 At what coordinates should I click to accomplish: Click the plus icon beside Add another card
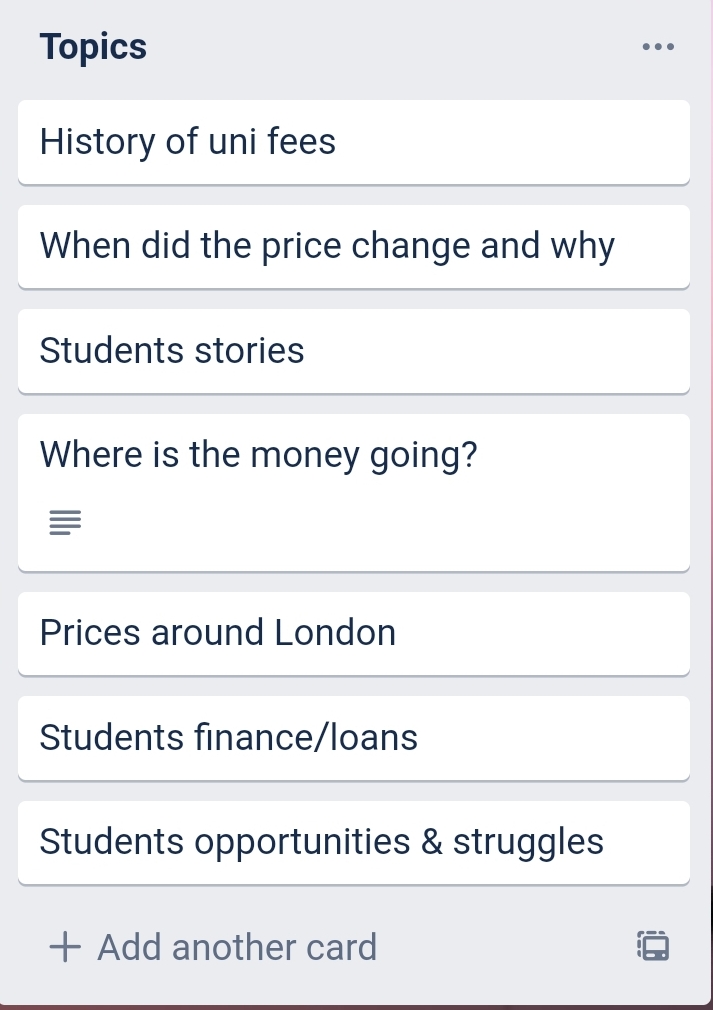coord(65,947)
